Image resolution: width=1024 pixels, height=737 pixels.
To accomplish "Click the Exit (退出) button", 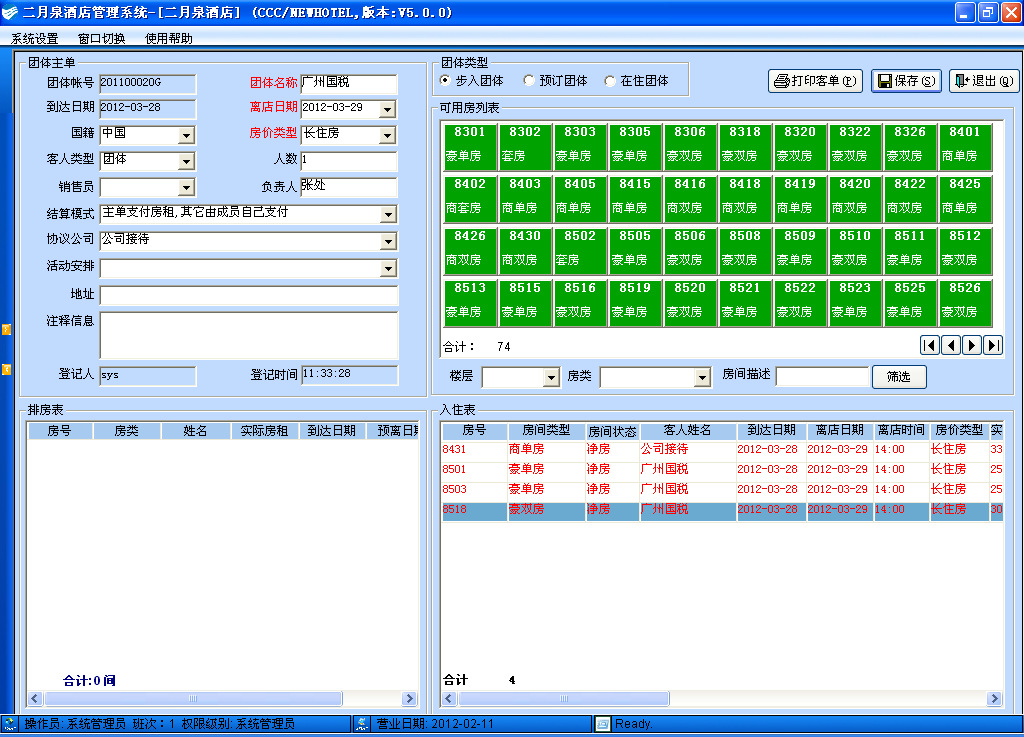I will [x=984, y=81].
